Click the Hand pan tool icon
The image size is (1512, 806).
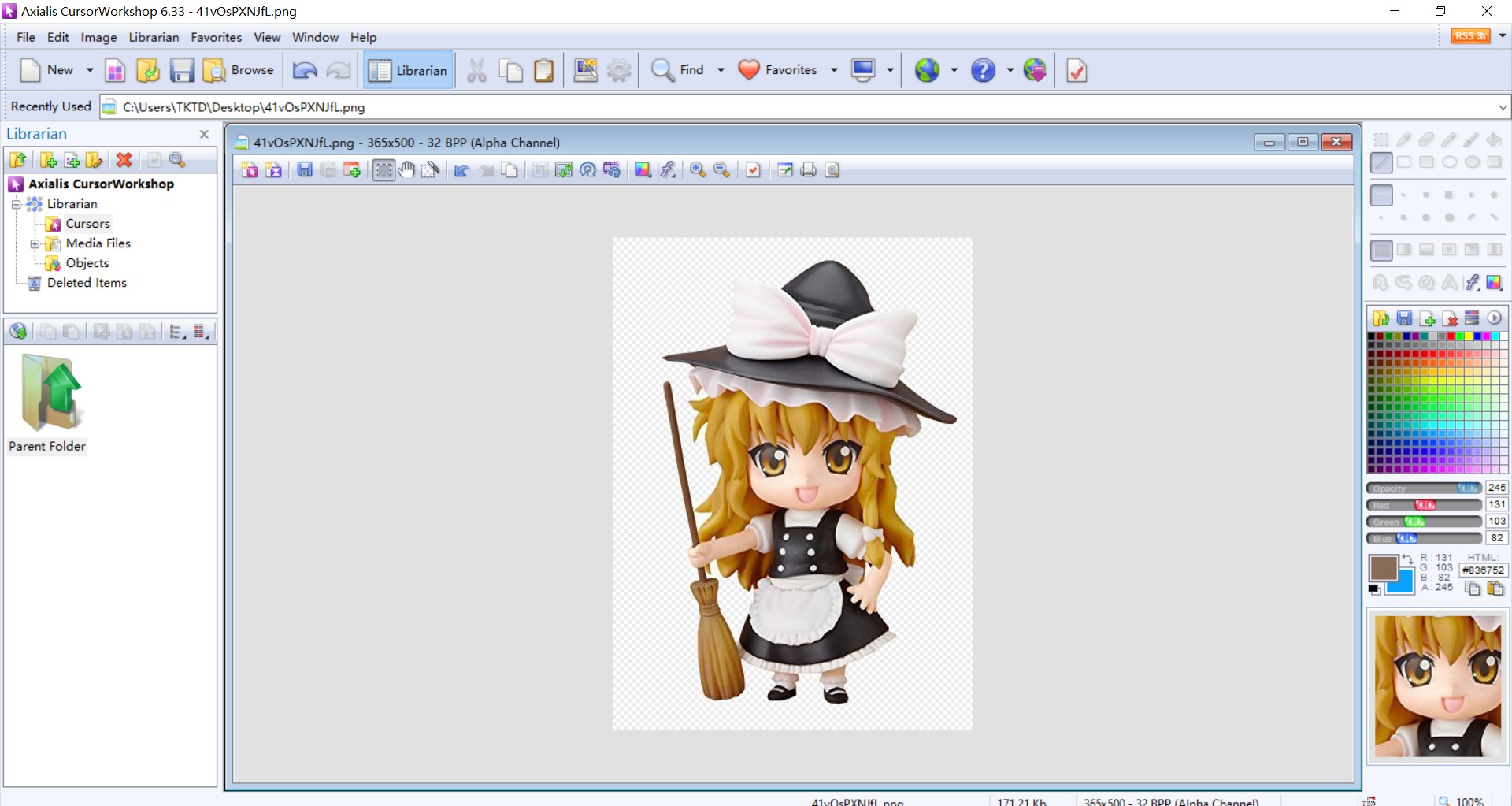pos(406,170)
